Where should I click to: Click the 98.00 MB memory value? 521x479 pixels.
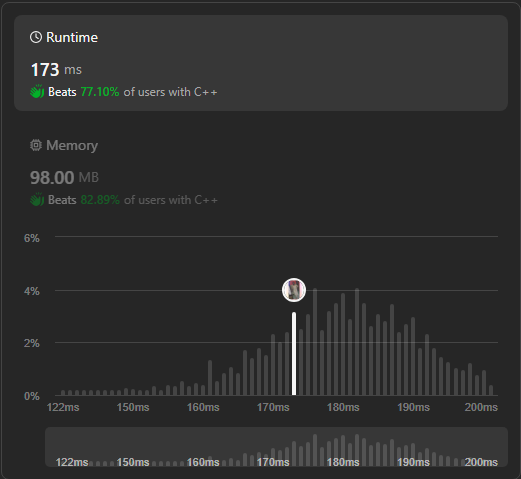pyautogui.click(x=64, y=177)
